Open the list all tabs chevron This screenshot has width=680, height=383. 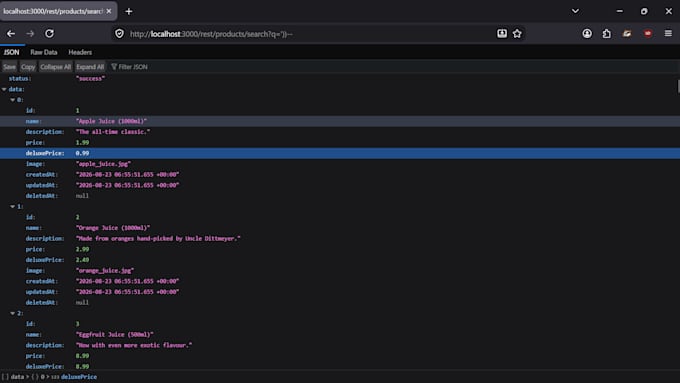point(575,11)
